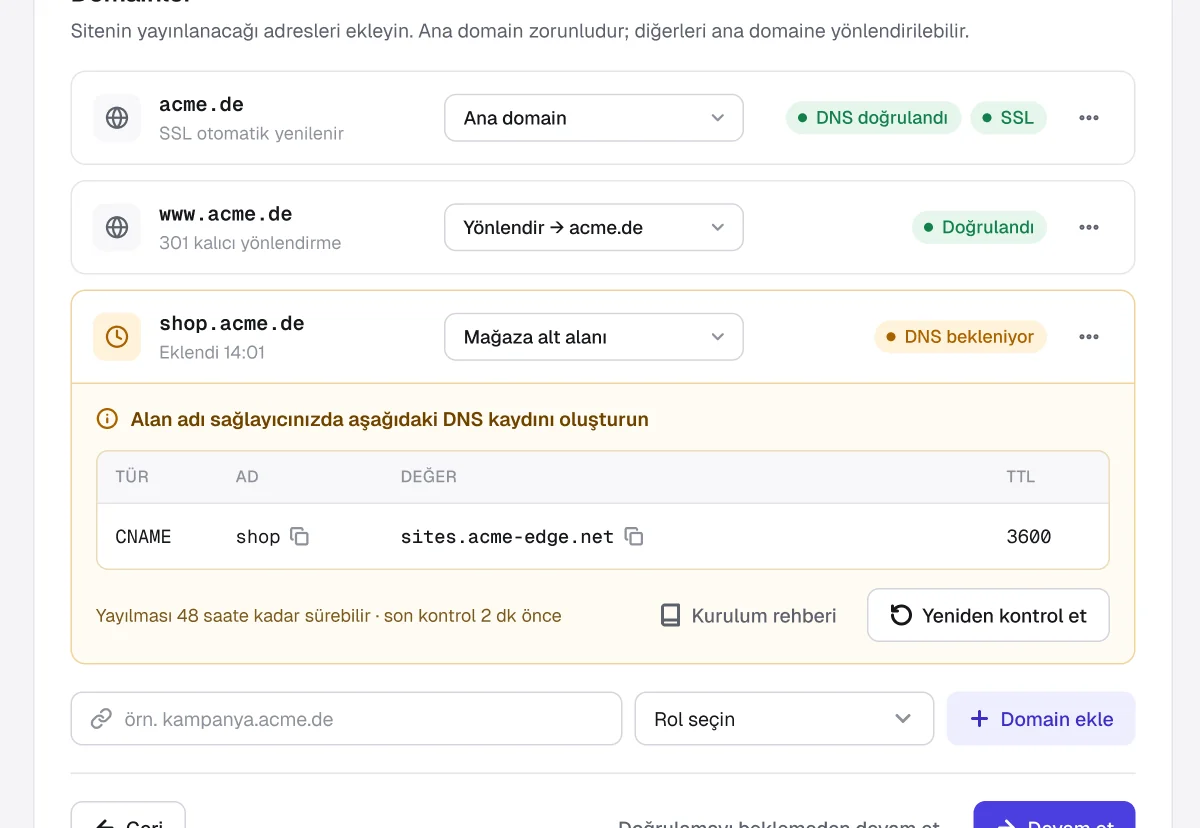Click the DNS doğrulandı status badge
The width and height of the screenshot is (1200, 828).
click(873, 118)
